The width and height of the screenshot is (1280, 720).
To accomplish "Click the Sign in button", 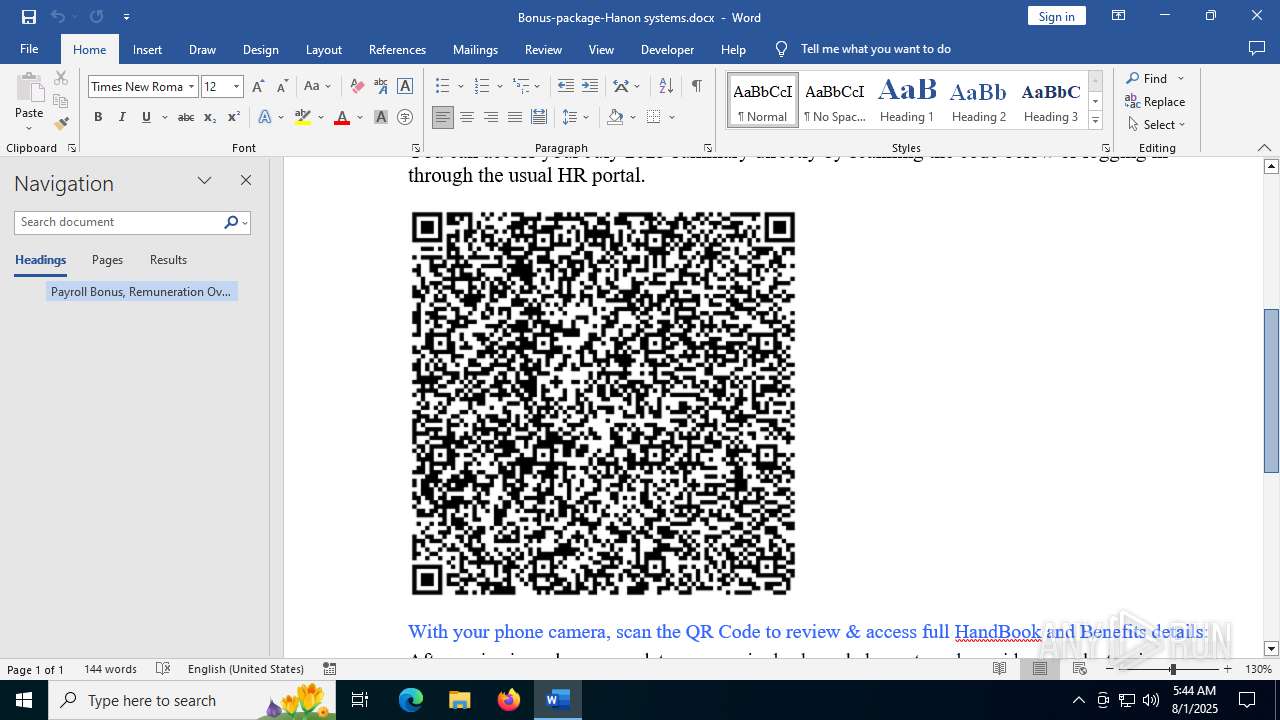I will coord(1056,16).
